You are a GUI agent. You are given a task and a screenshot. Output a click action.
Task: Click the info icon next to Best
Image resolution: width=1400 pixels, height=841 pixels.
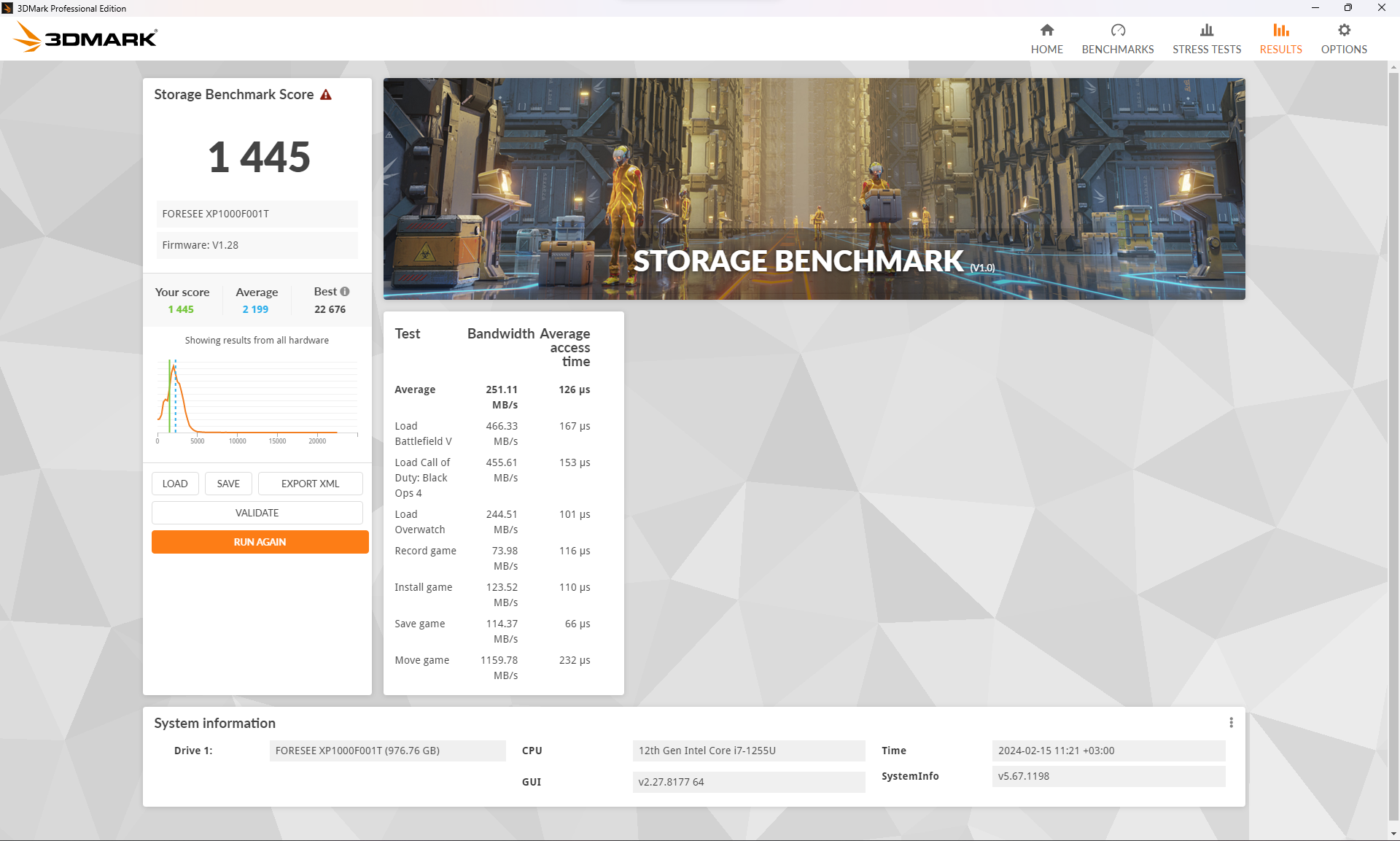tap(345, 292)
